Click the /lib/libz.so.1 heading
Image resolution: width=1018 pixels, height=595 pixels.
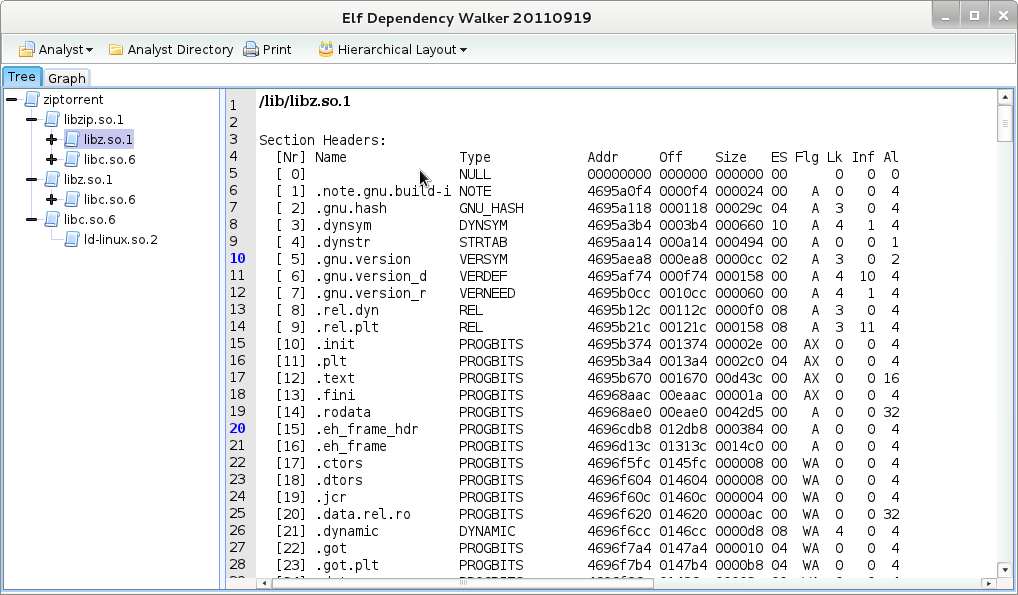point(304,101)
